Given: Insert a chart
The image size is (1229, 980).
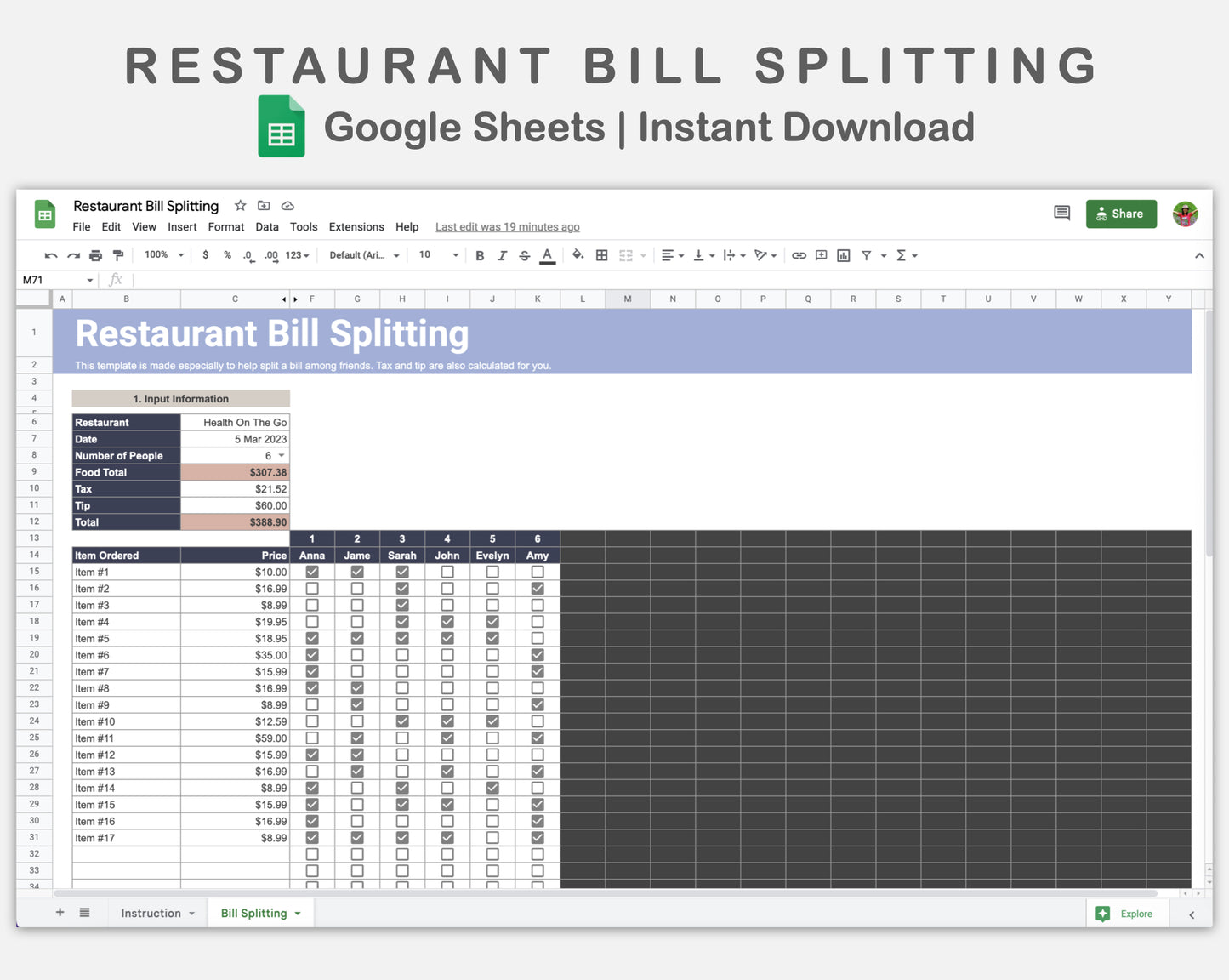Looking at the screenshot, I should click(843, 255).
